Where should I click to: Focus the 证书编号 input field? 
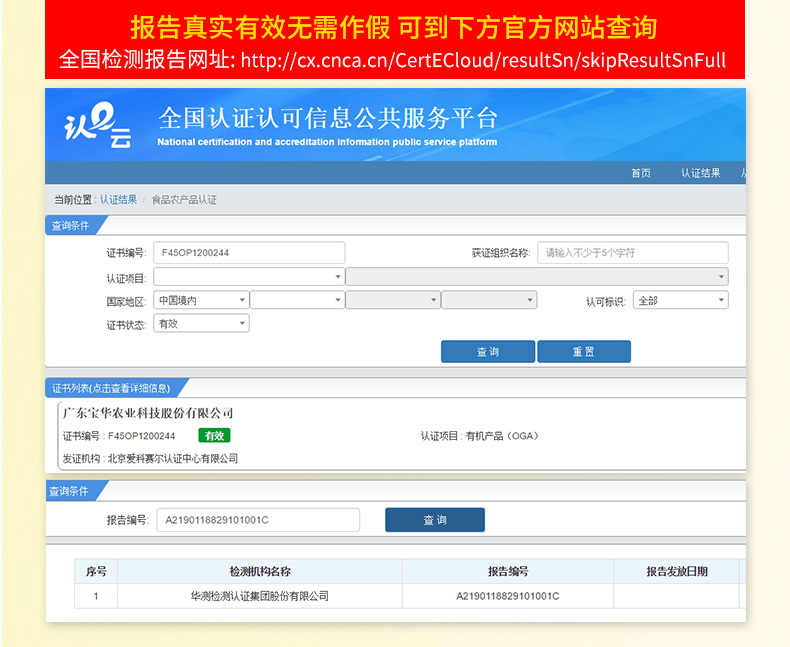click(x=249, y=252)
